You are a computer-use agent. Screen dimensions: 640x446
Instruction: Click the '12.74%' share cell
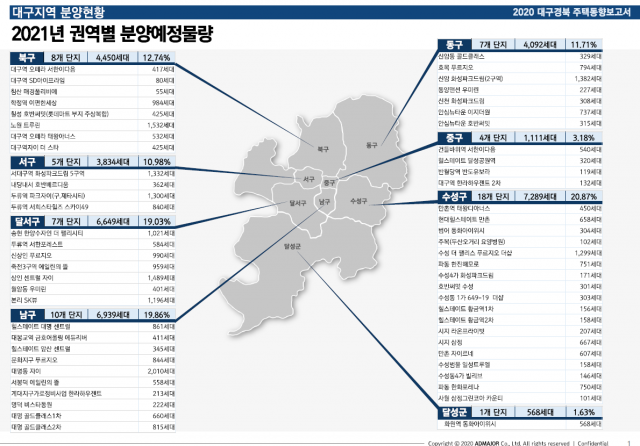coord(157,58)
